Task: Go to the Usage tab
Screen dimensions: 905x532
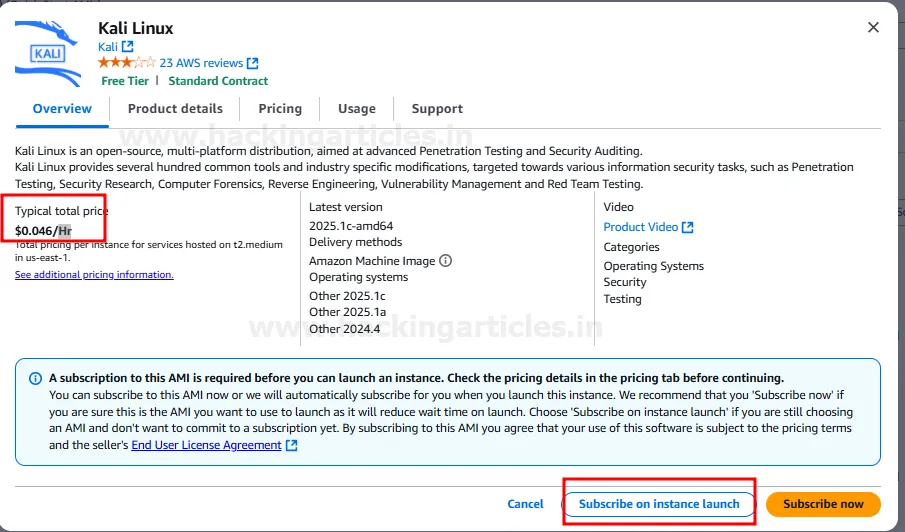Action: click(x=357, y=109)
